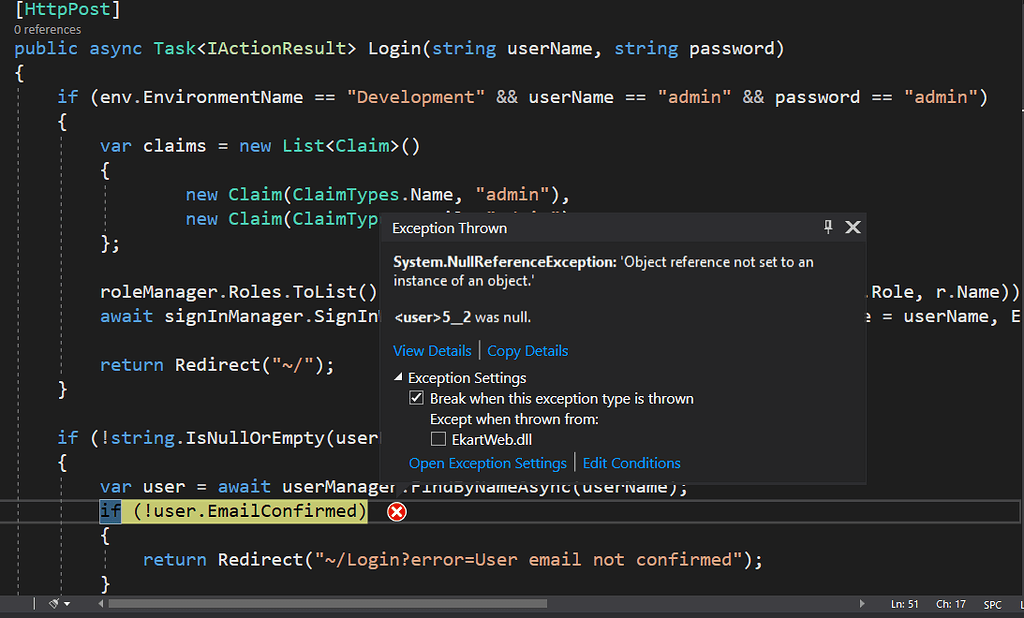This screenshot has width=1024, height=618.
Task: Click View Details in the exception popup
Action: (432, 351)
